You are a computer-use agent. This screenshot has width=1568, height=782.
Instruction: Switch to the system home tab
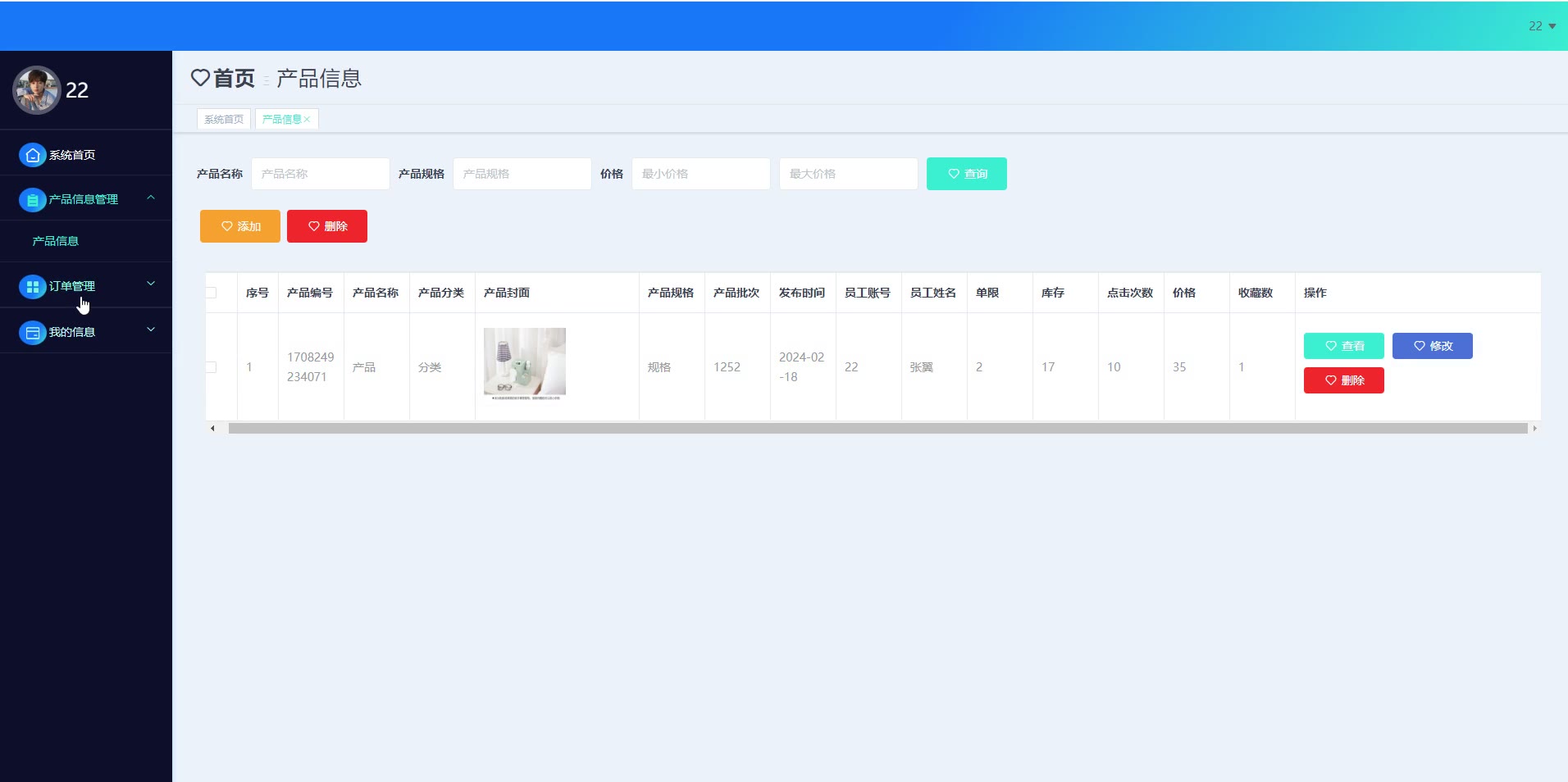[224, 120]
